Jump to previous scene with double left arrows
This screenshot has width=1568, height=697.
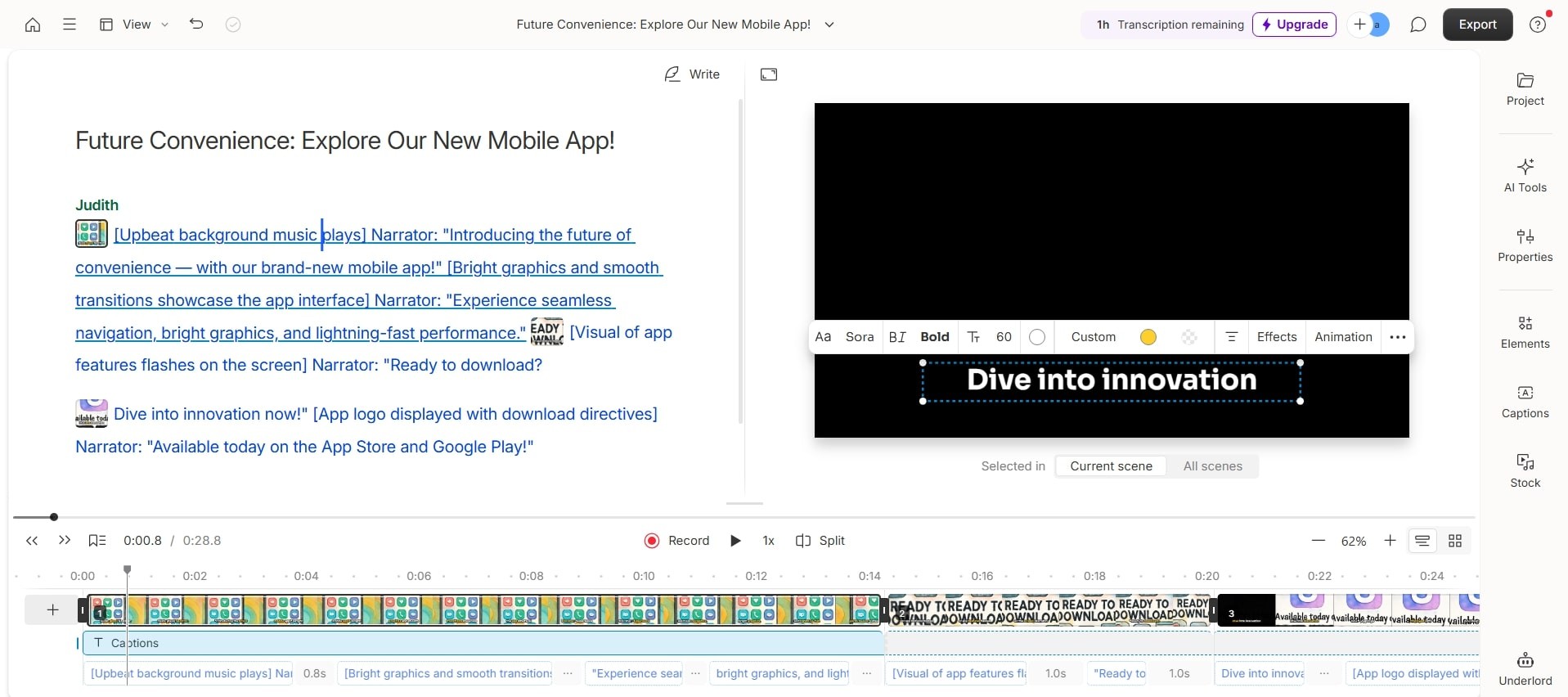tap(32, 541)
